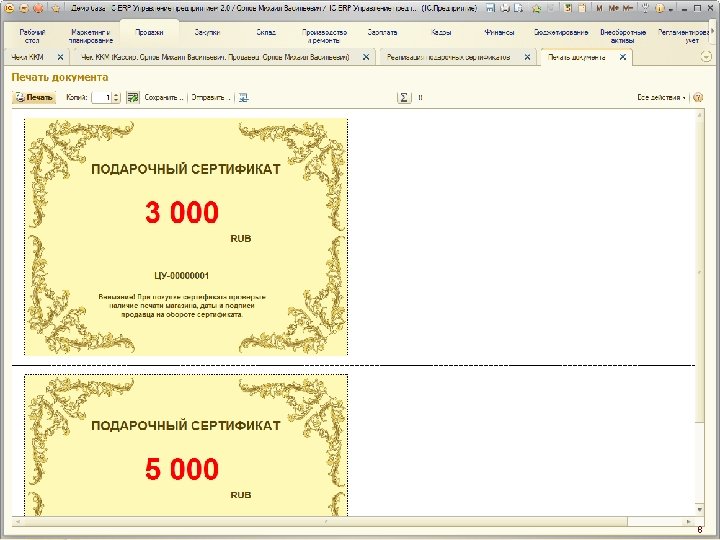Click the calendar icon in title bar
The image size is (720, 540).
click(x=581, y=8)
